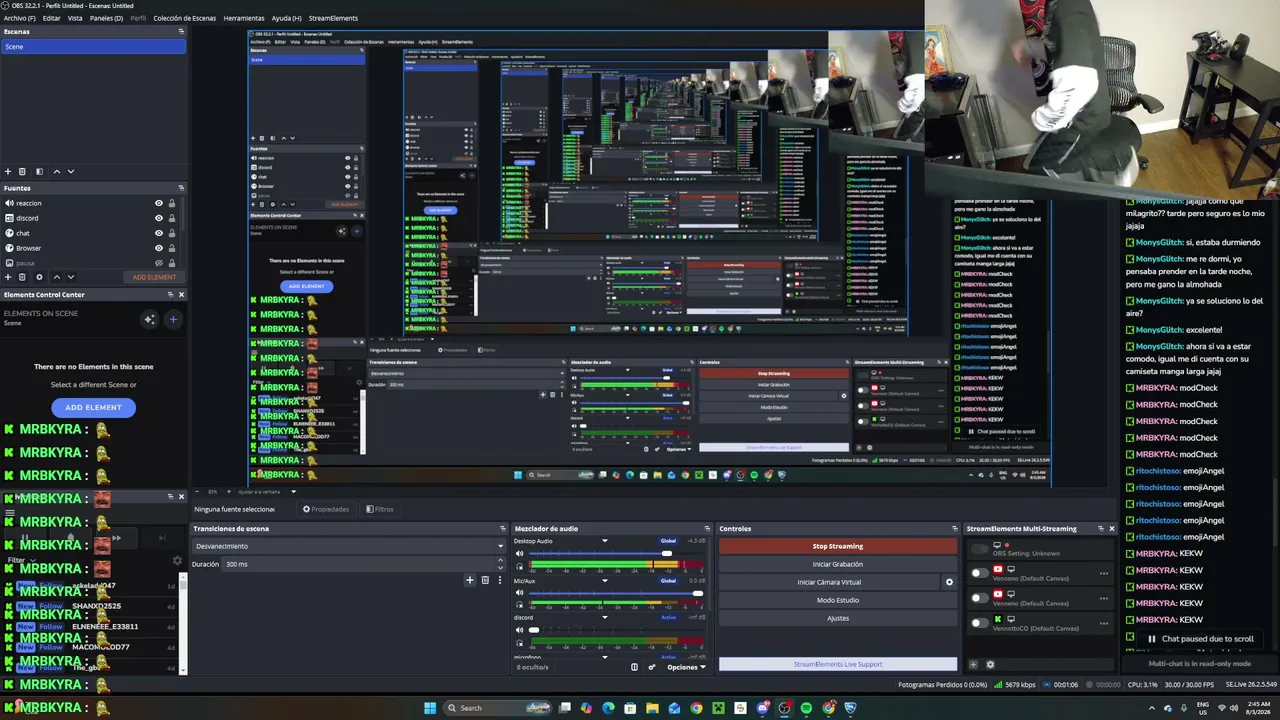Add a scene transition with the plus icon

point(470,580)
